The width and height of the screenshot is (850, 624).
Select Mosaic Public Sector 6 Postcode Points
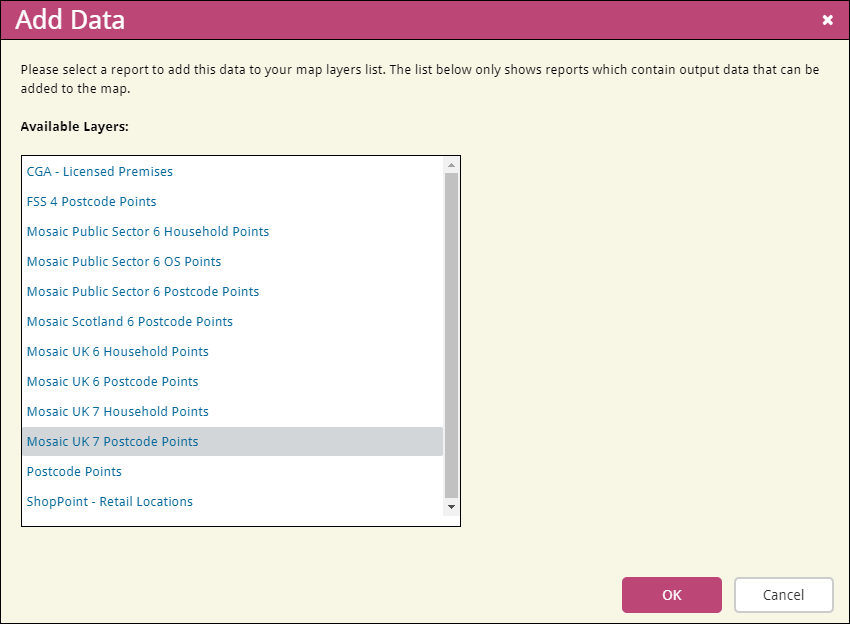point(233,292)
